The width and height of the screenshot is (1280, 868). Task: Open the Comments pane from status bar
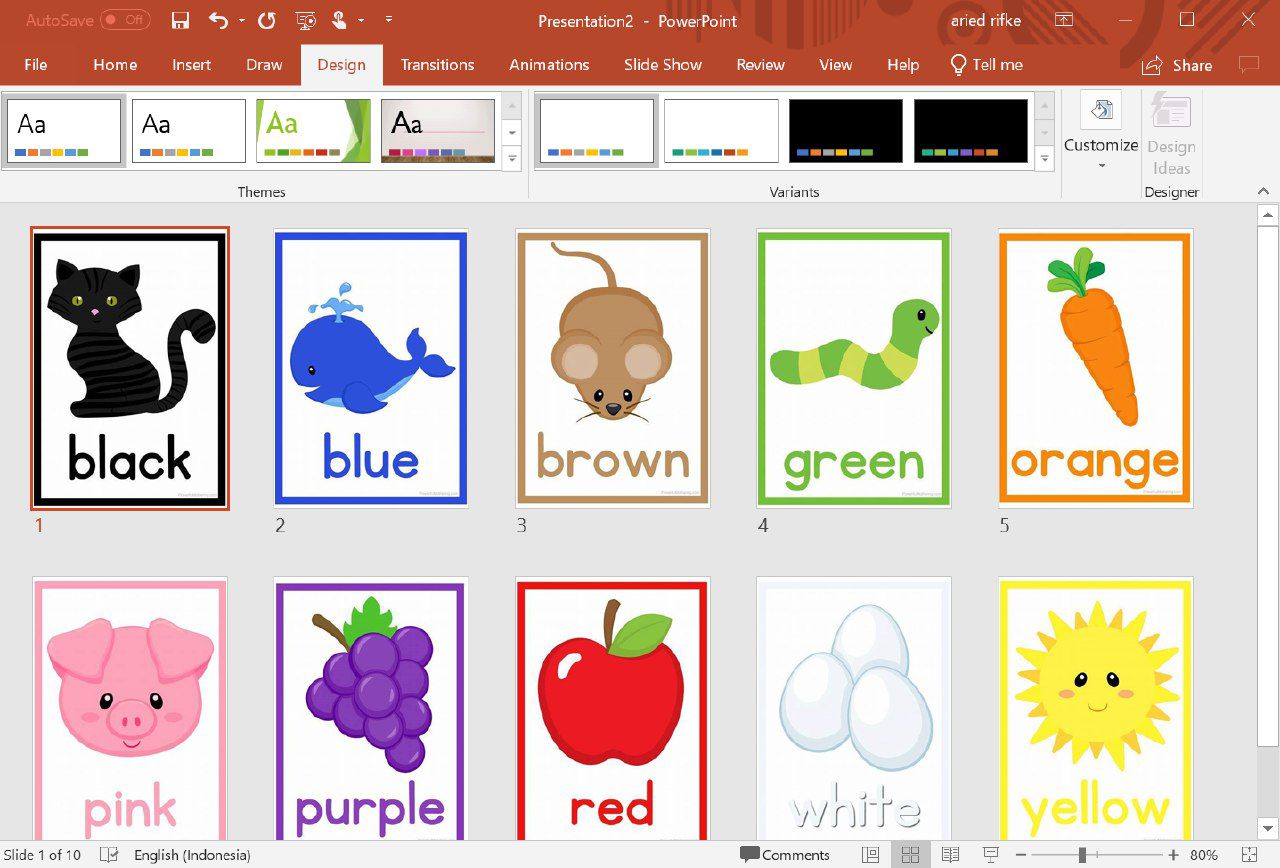pyautogui.click(x=785, y=855)
